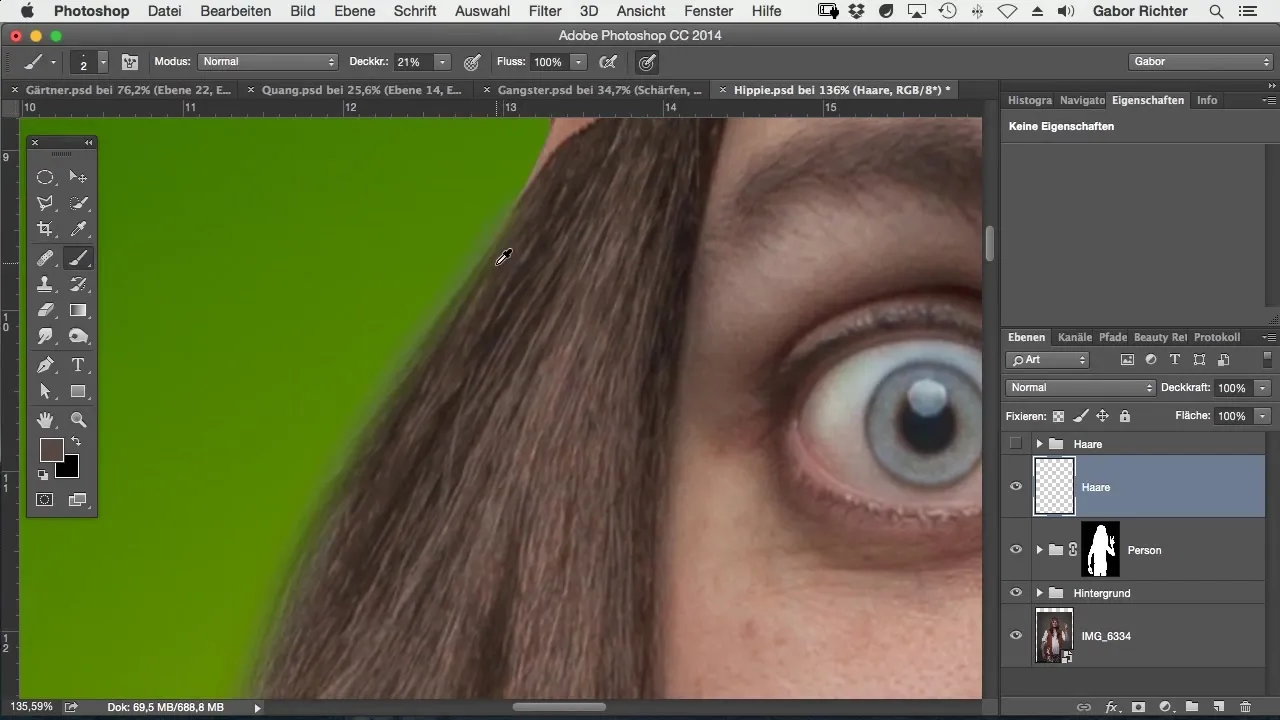Add a layer mask

click(1137, 707)
